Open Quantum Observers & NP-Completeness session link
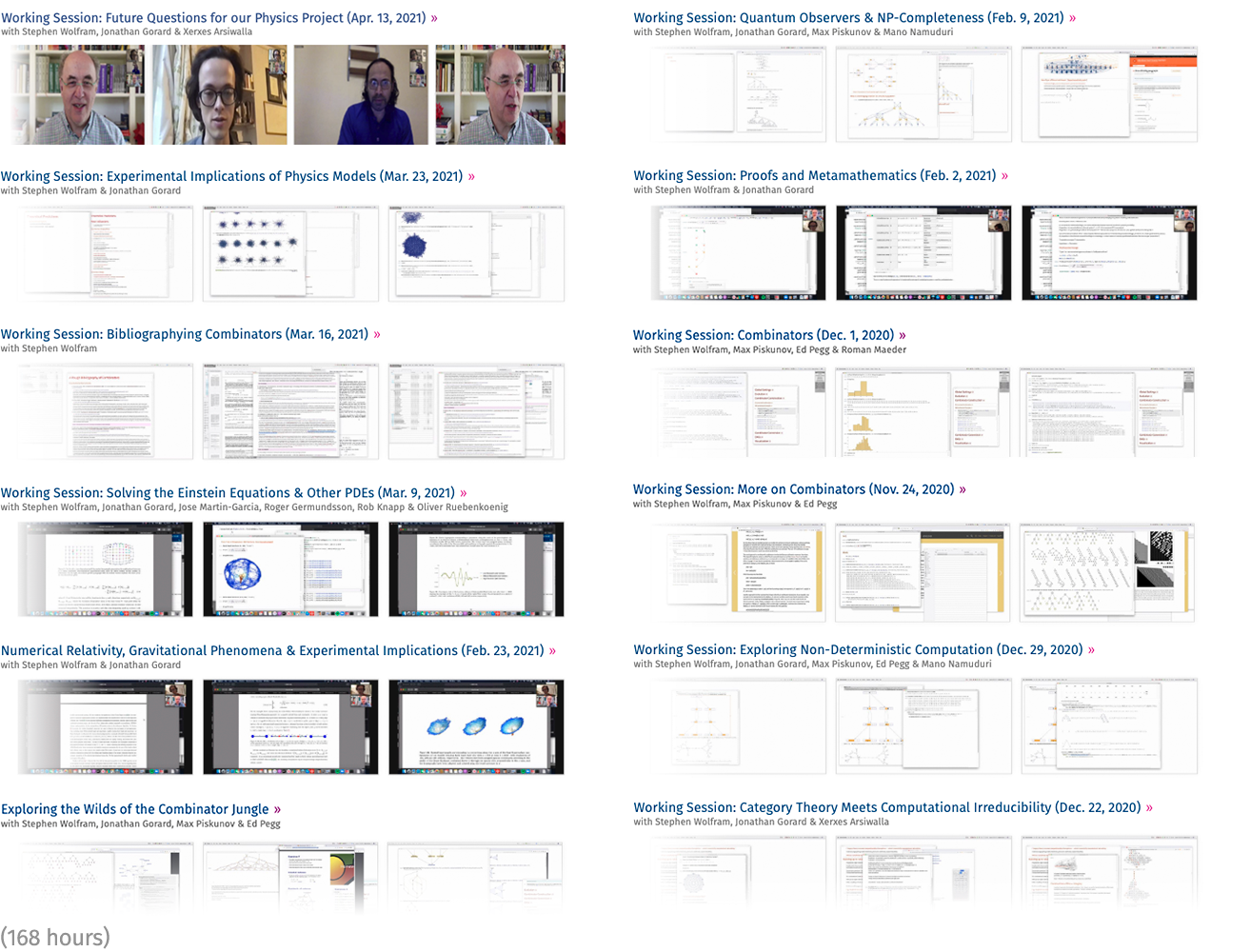The image size is (1251, 952). tap(847, 18)
